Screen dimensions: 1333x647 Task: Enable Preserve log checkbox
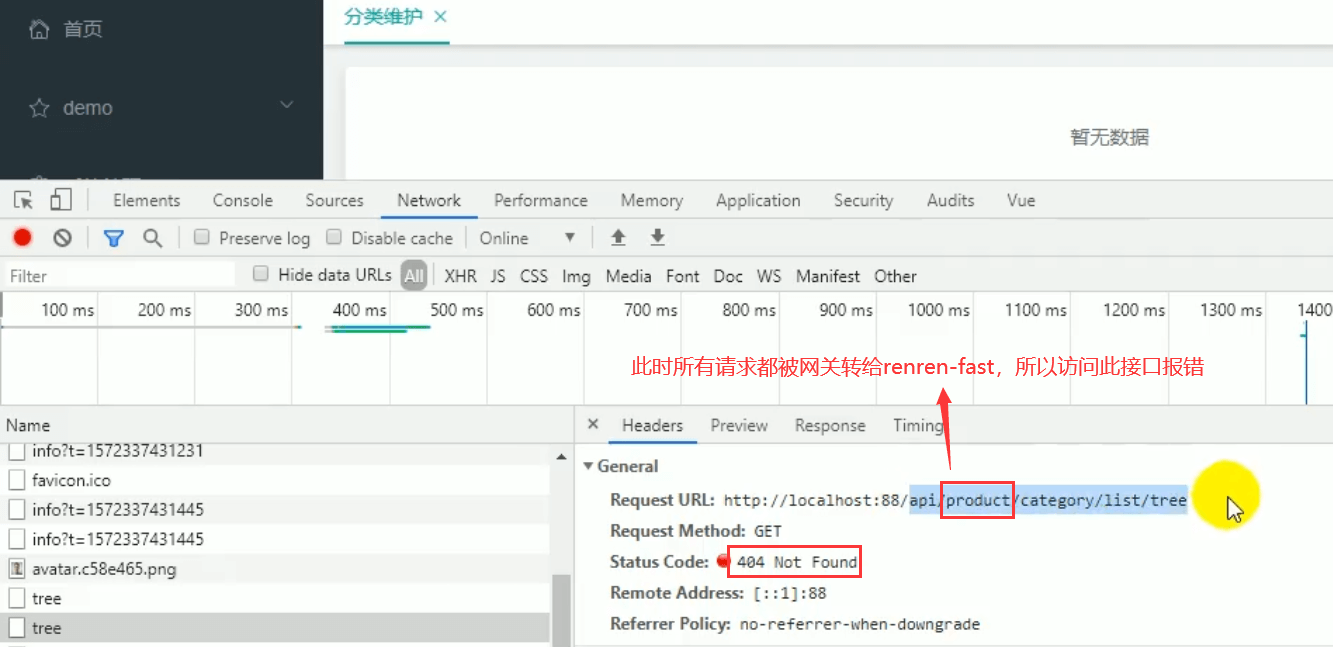pyautogui.click(x=201, y=237)
